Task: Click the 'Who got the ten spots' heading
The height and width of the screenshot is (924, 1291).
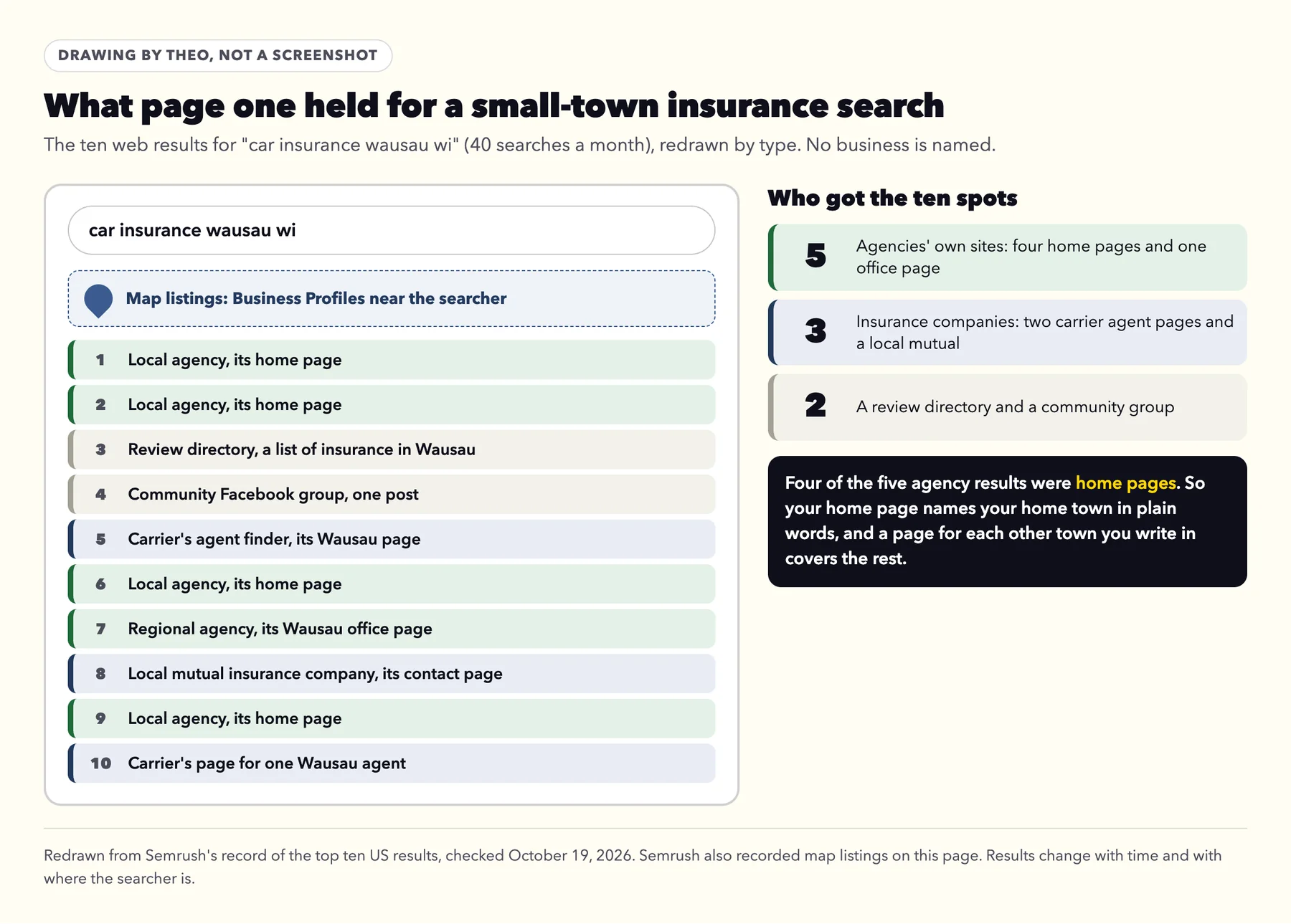Action: coord(892,198)
